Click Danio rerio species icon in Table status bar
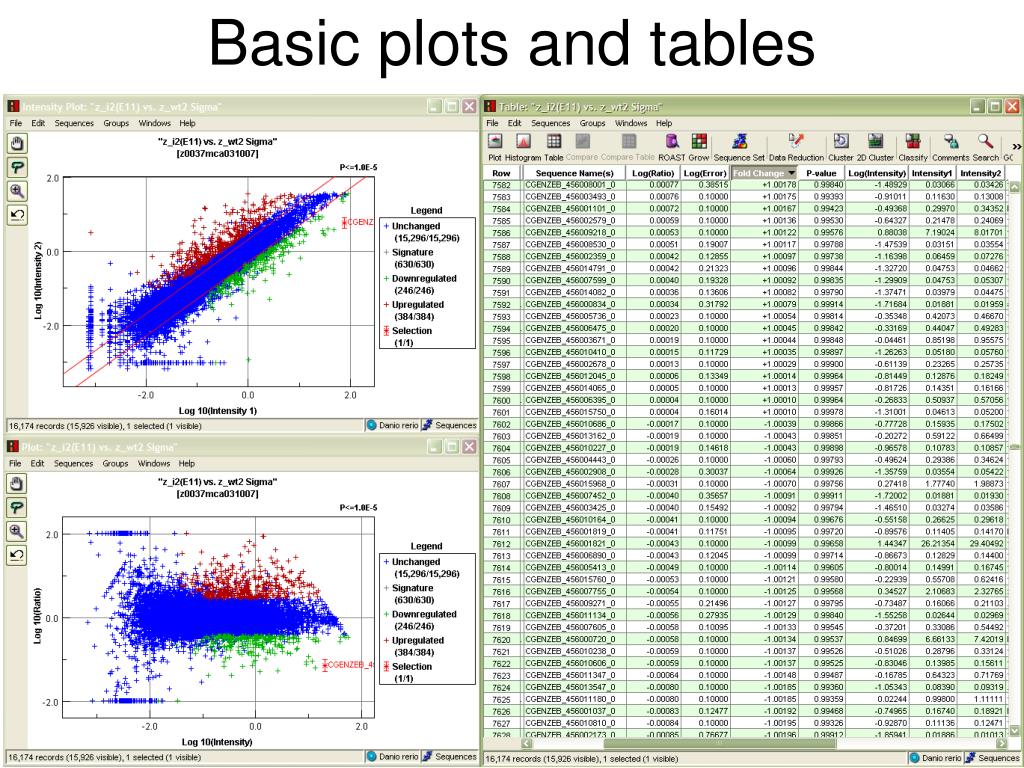This screenshot has width=1024, height=768. click(x=916, y=758)
